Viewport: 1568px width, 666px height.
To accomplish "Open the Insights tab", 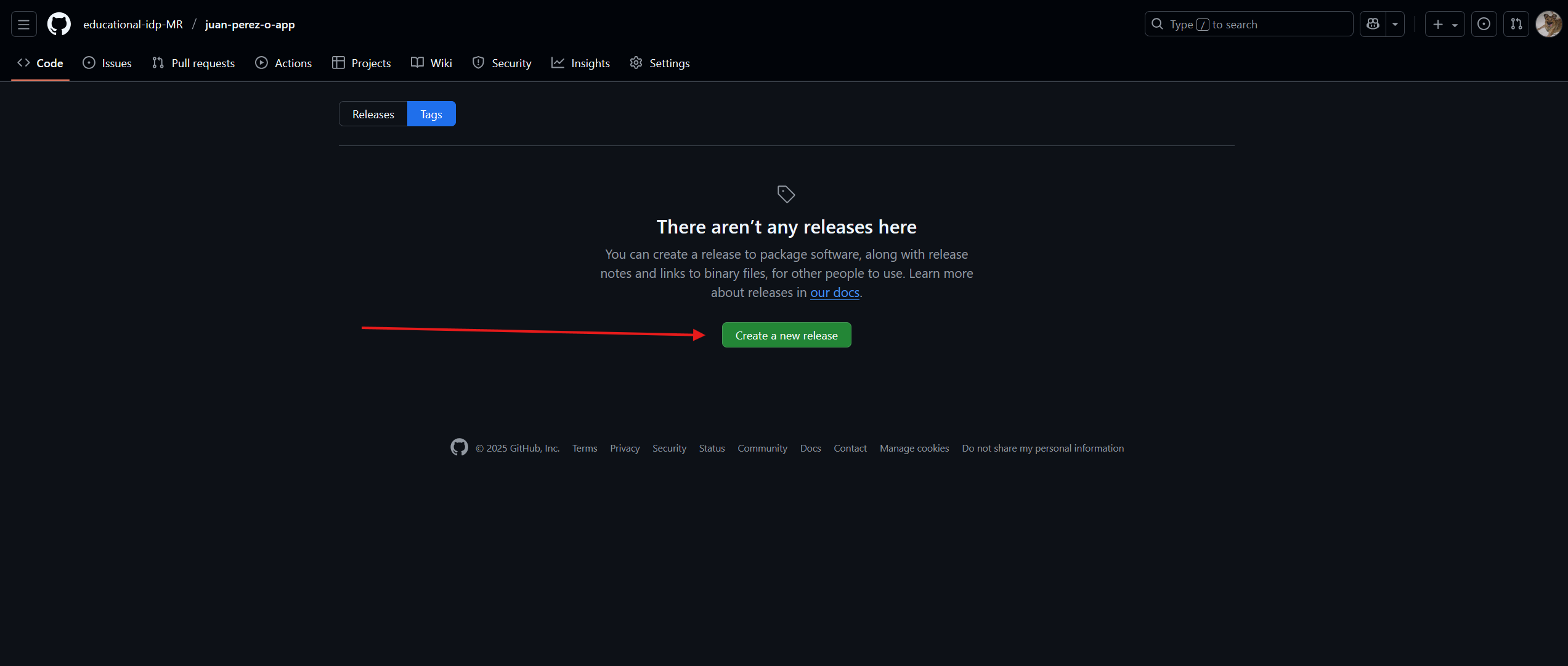I will [580, 63].
